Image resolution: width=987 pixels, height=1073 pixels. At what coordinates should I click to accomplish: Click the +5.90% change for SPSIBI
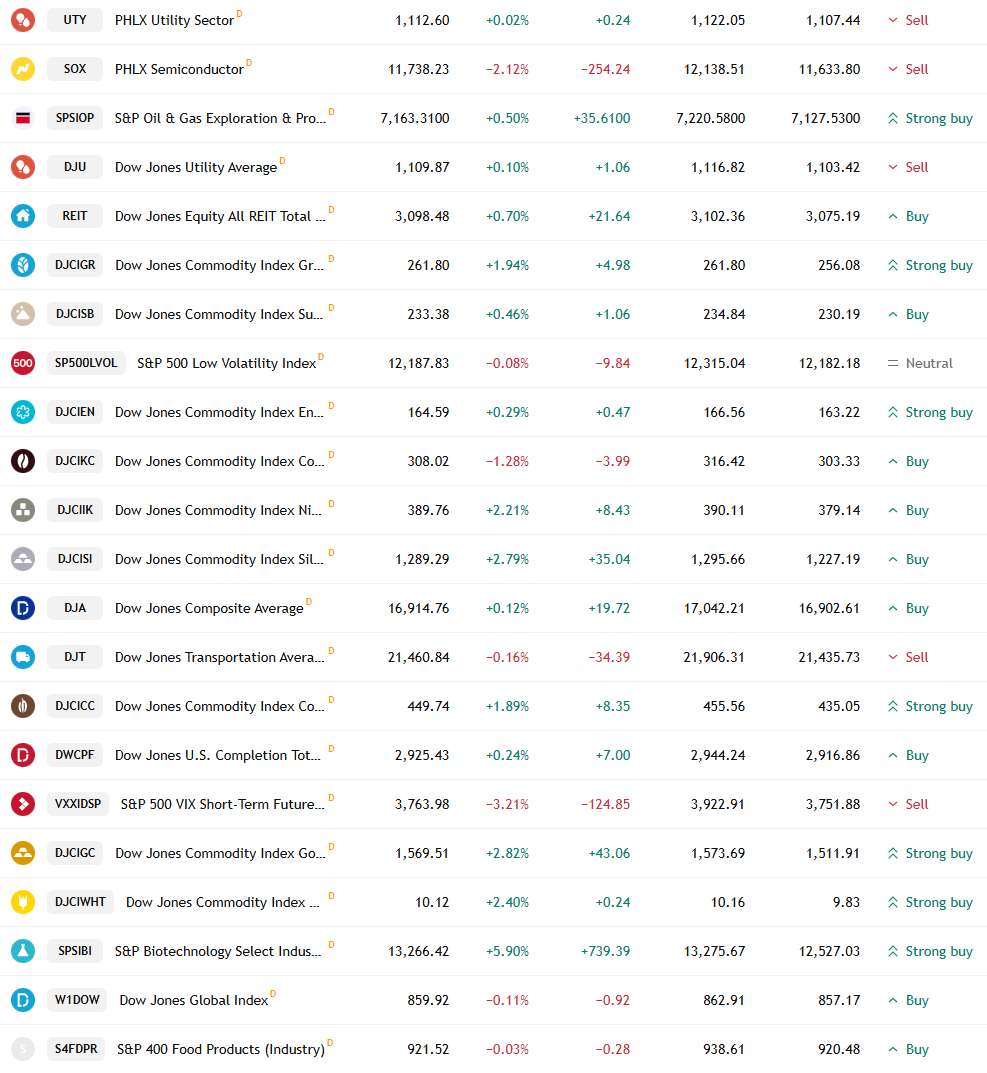click(x=507, y=951)
